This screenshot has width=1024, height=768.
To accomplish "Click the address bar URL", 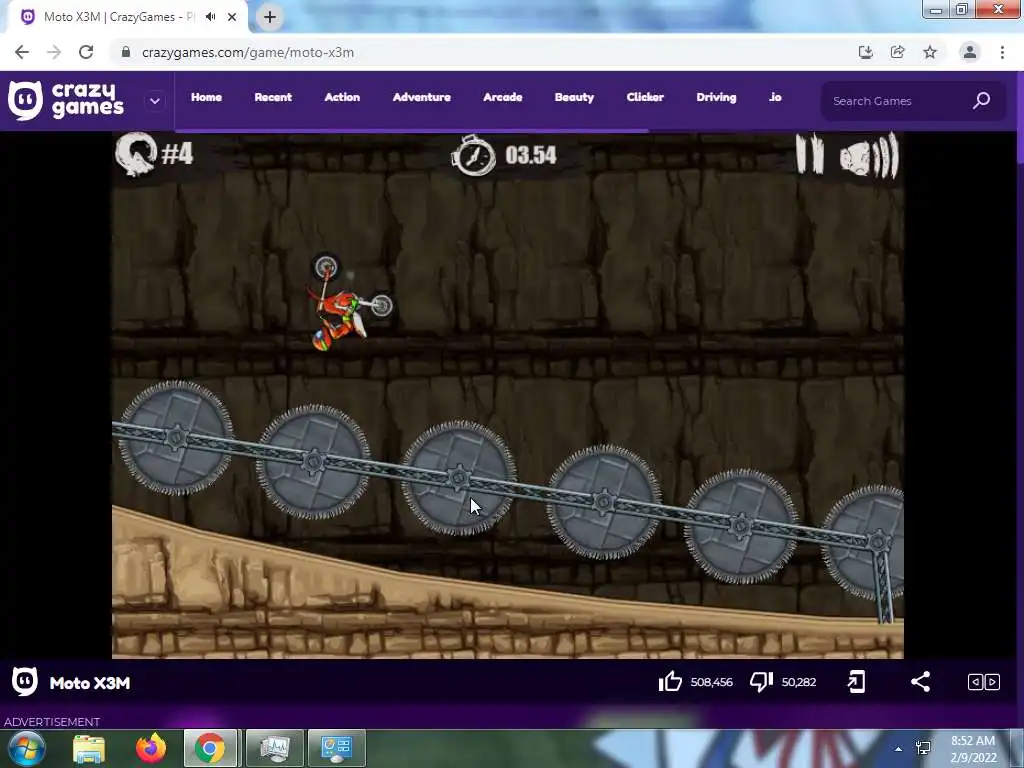I will tap(248, 52).
